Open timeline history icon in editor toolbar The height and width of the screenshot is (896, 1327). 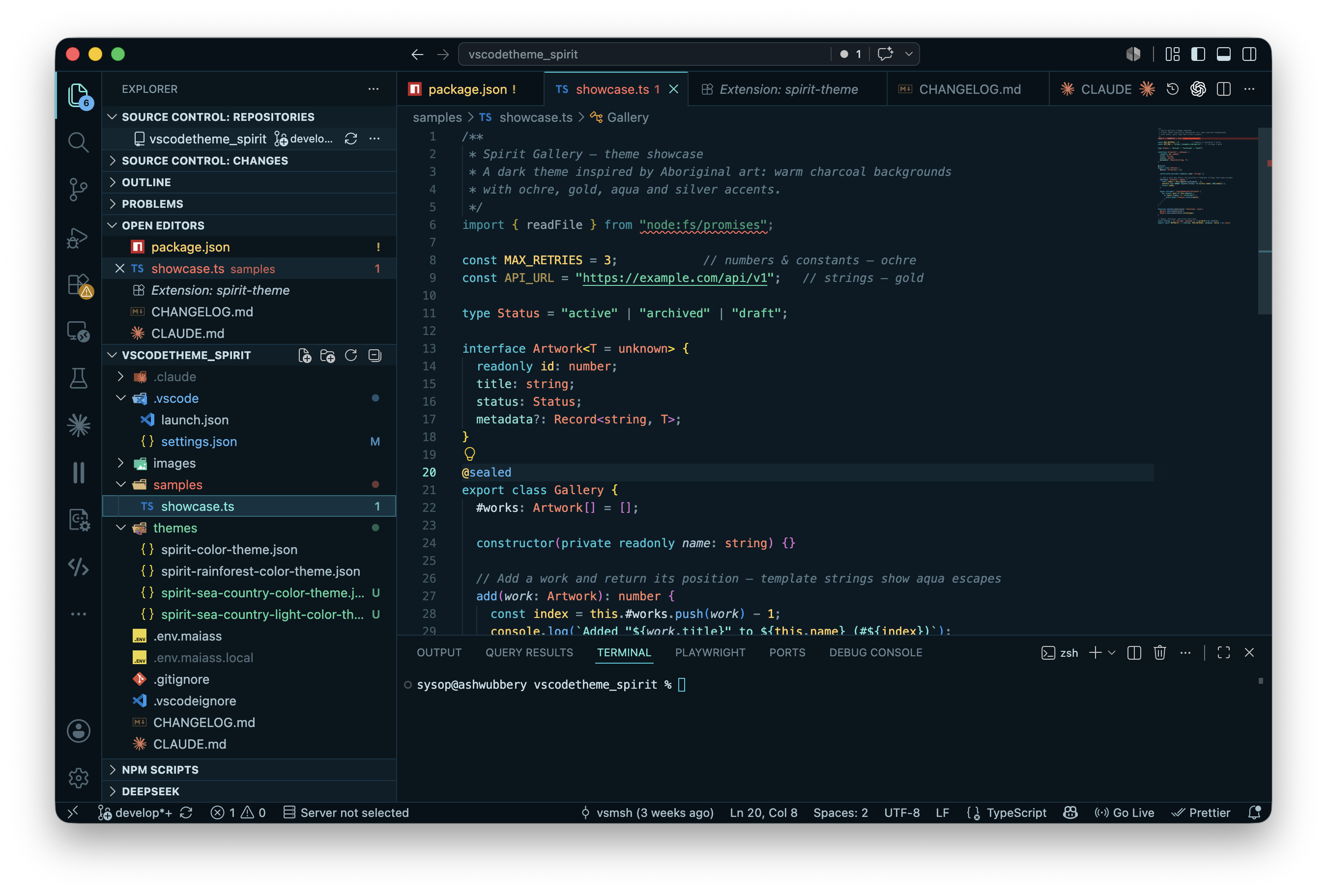[x=1172, y=89]
